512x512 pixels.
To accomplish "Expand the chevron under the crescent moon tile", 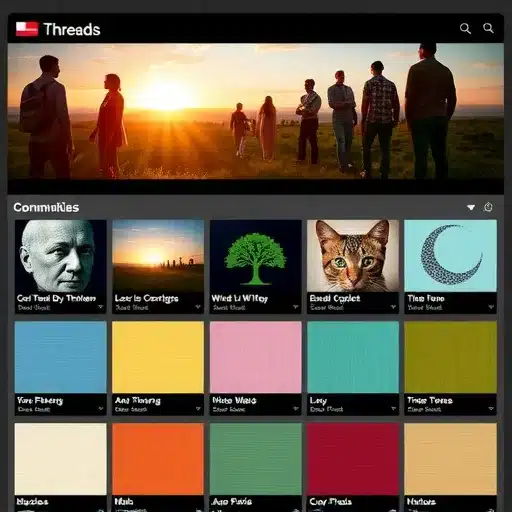I will coord(491,307).
